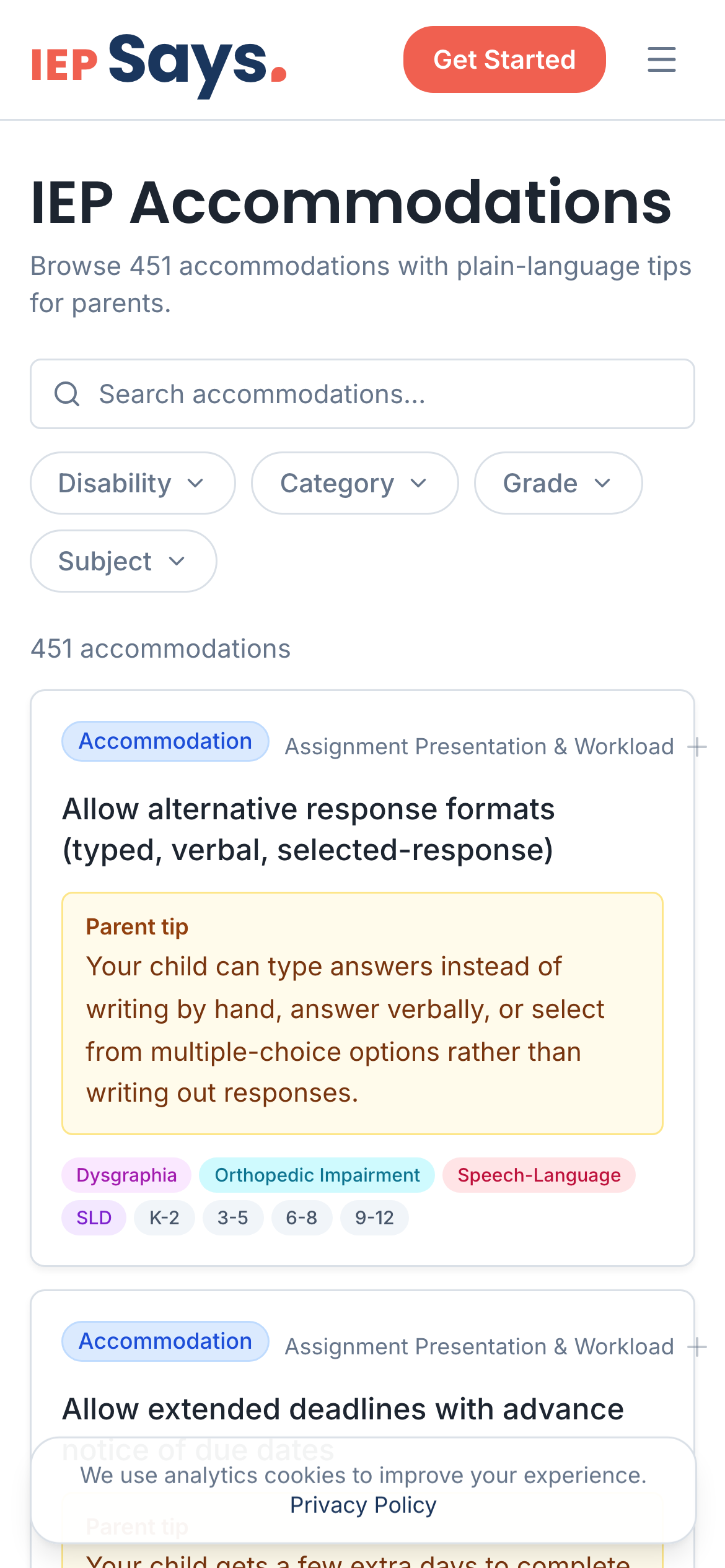Click the Assignment Presentation & Workload label
This screenshot has width=725, height=1568.
point(480,746)
